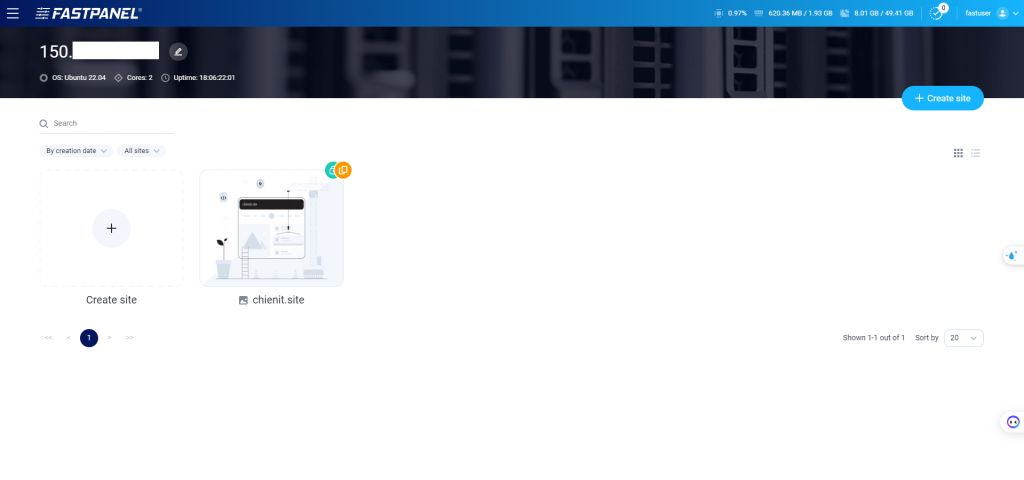Image resolution: width=1024 pixels, height=480 pixels.
Task: Go to previous page
Action: click(69, 338)
